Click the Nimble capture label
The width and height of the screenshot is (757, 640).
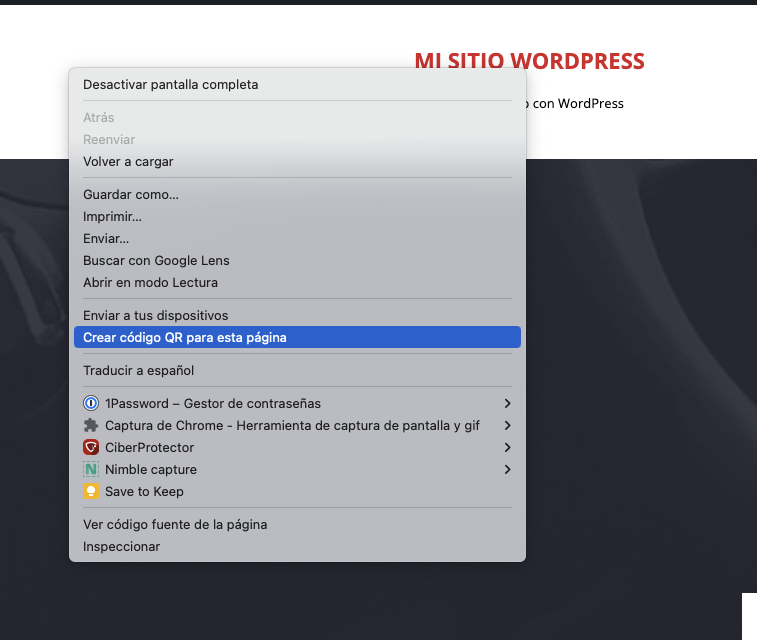[x=151, y=470]
